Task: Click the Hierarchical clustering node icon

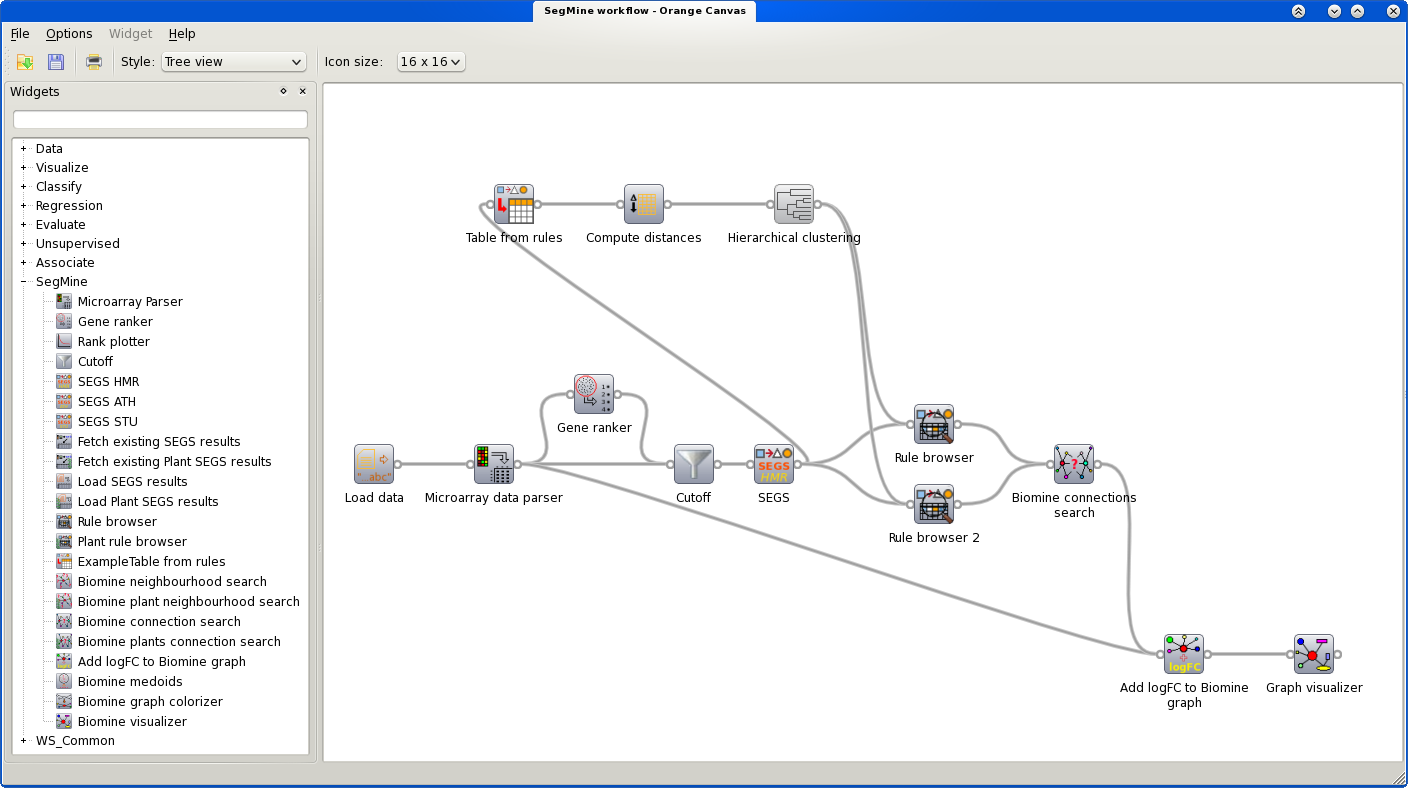Action: [x=794, y=204]
